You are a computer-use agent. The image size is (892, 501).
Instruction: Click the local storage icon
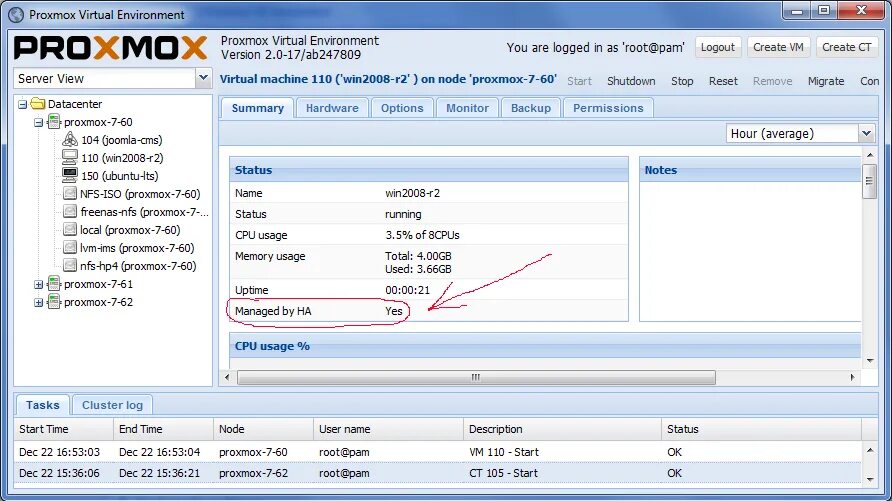[70, 230]
